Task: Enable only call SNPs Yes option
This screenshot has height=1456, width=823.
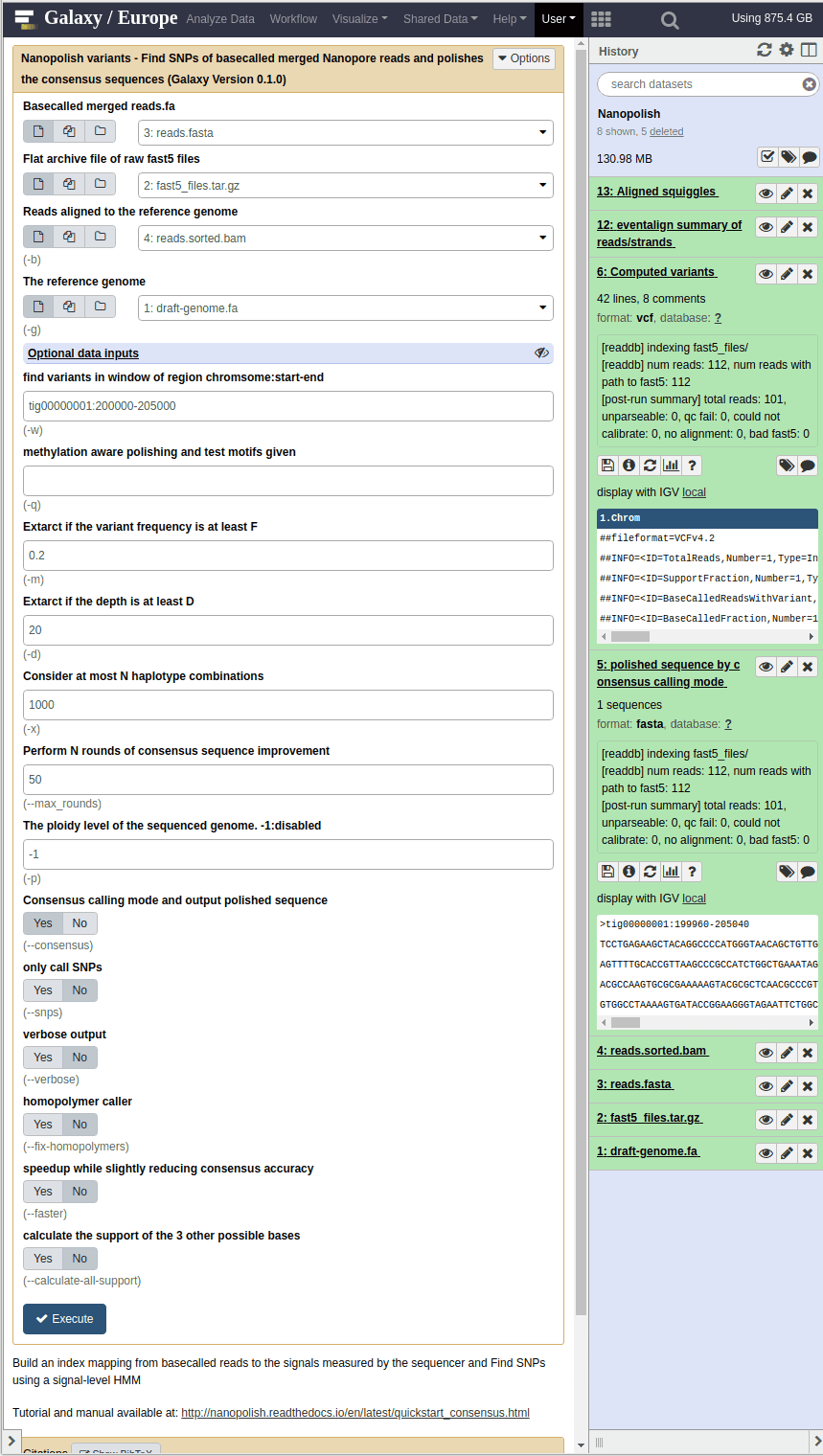Action: (43, 990)
